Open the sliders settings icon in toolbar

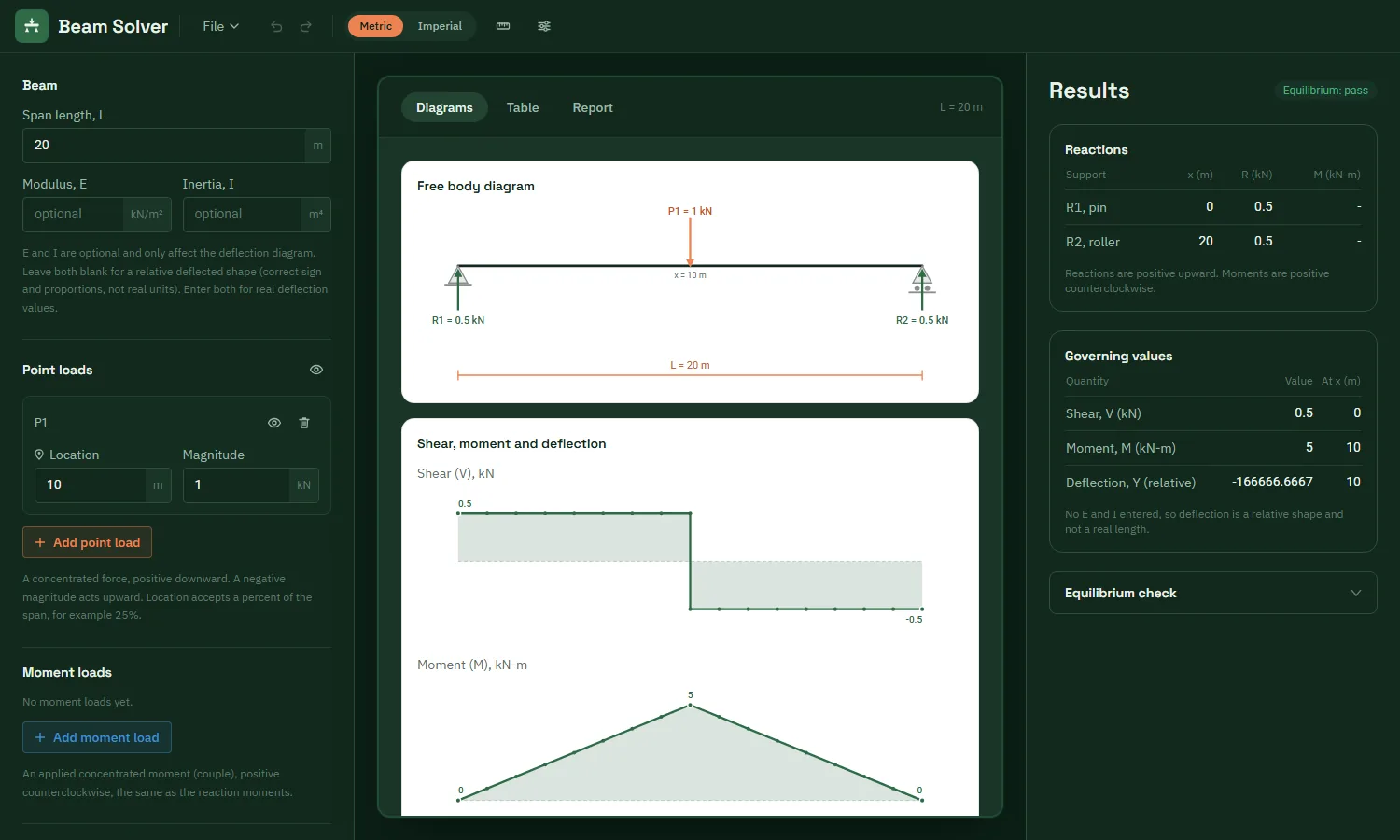544,26
